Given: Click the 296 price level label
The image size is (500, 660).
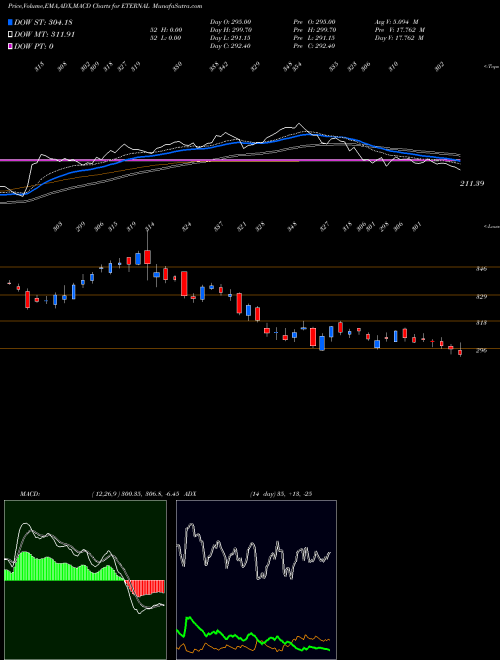Looking at the screenshot, I should click(481, 350).
